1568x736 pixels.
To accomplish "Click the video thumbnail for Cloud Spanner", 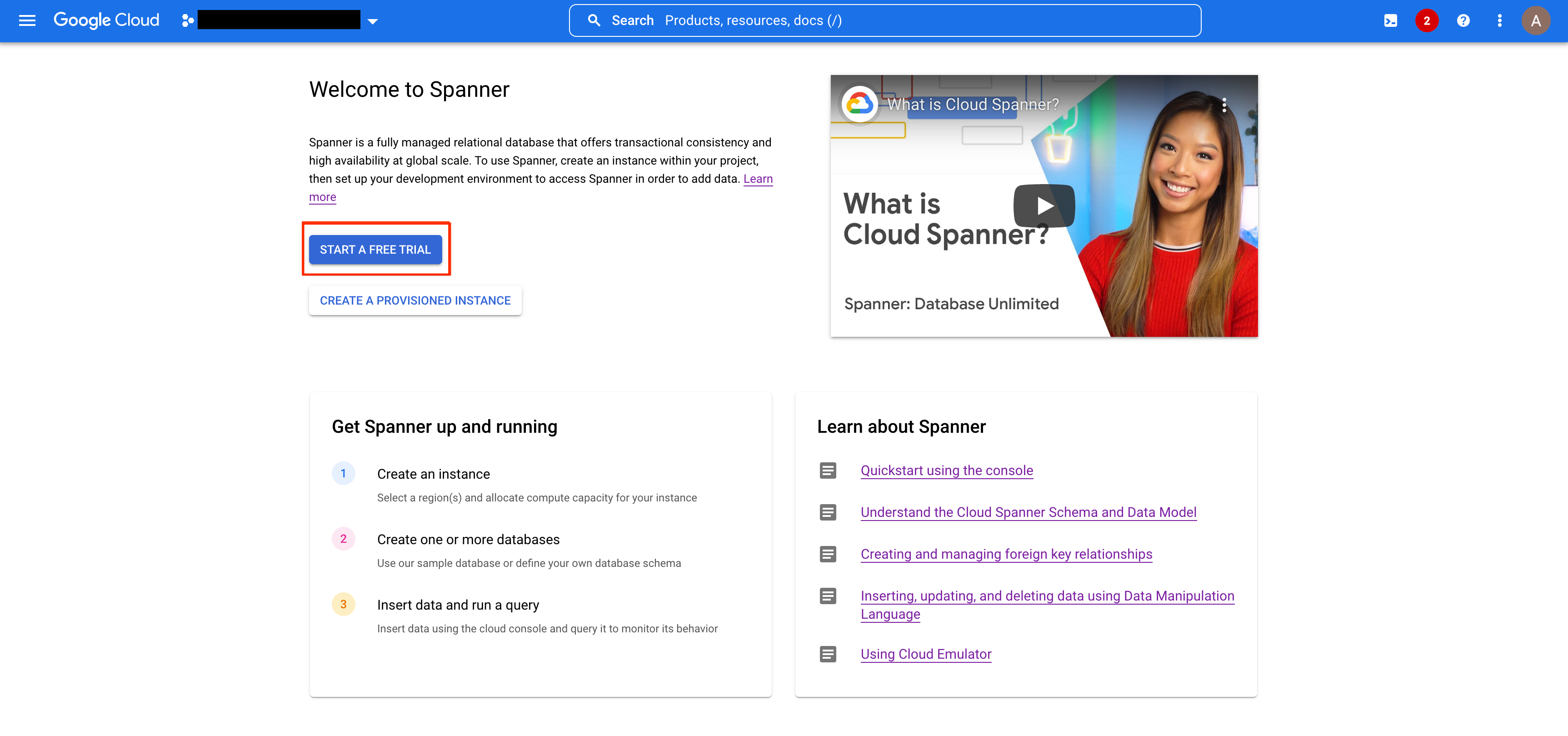I will [x=1044, y=205].
